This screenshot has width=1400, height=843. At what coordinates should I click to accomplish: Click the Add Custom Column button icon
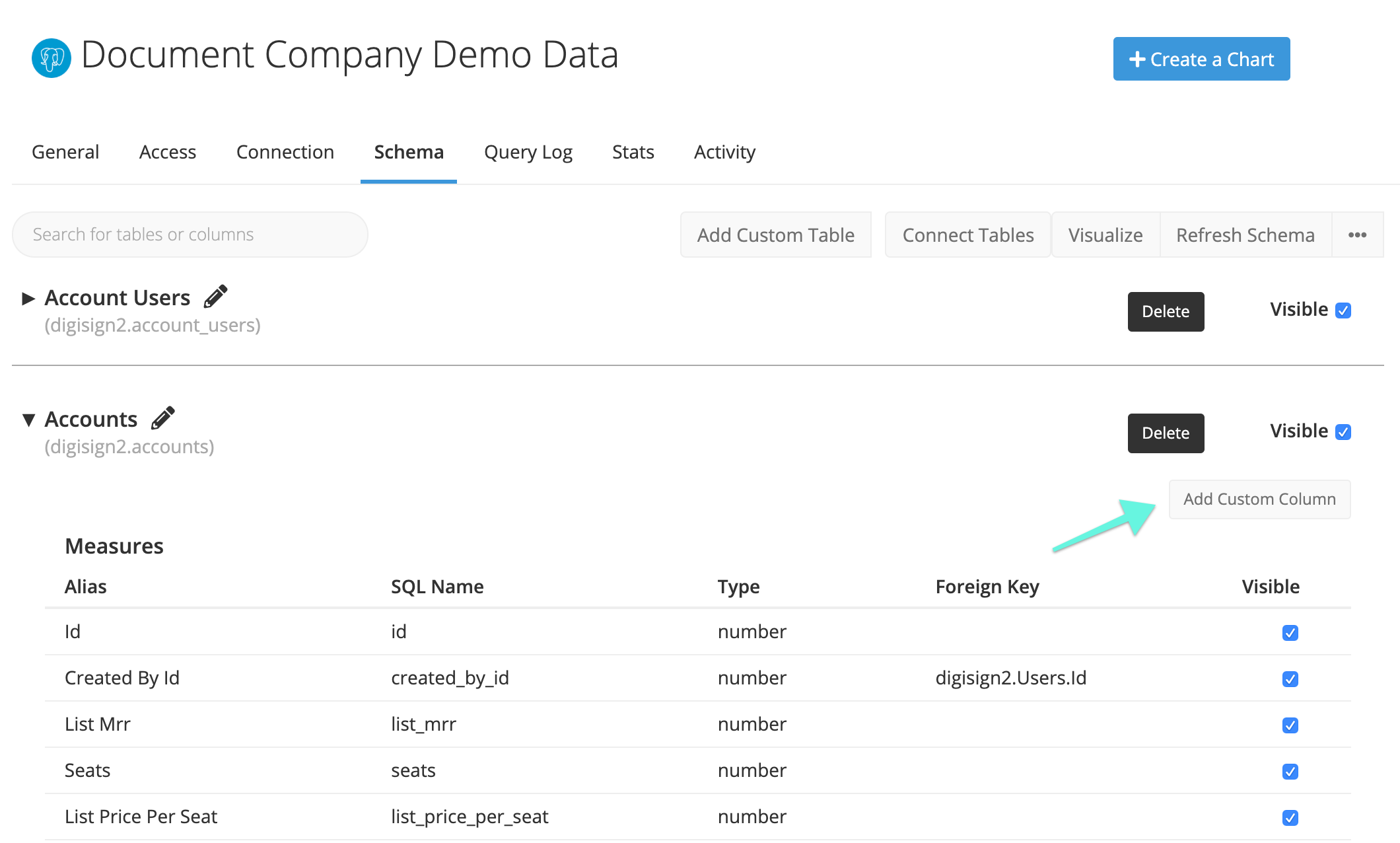(1262, 499)
